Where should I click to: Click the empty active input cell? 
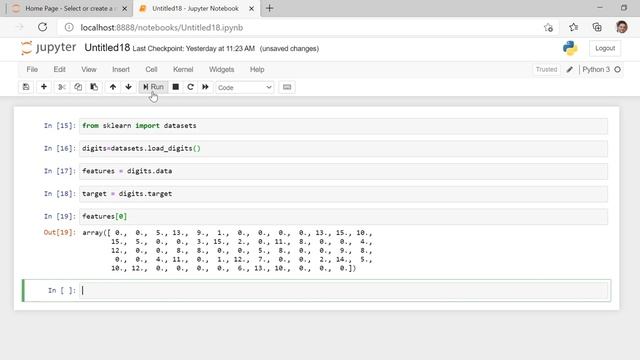point(344,291)
